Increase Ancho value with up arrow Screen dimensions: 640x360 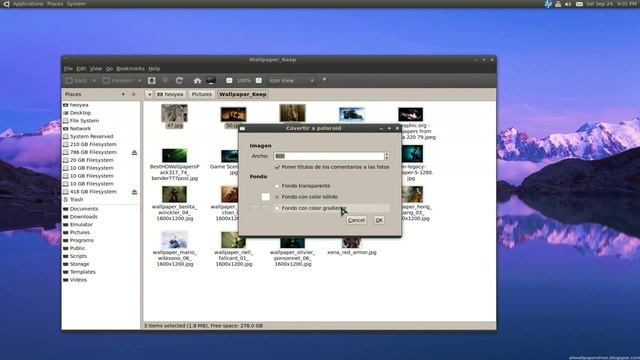(x=387, y=154)
